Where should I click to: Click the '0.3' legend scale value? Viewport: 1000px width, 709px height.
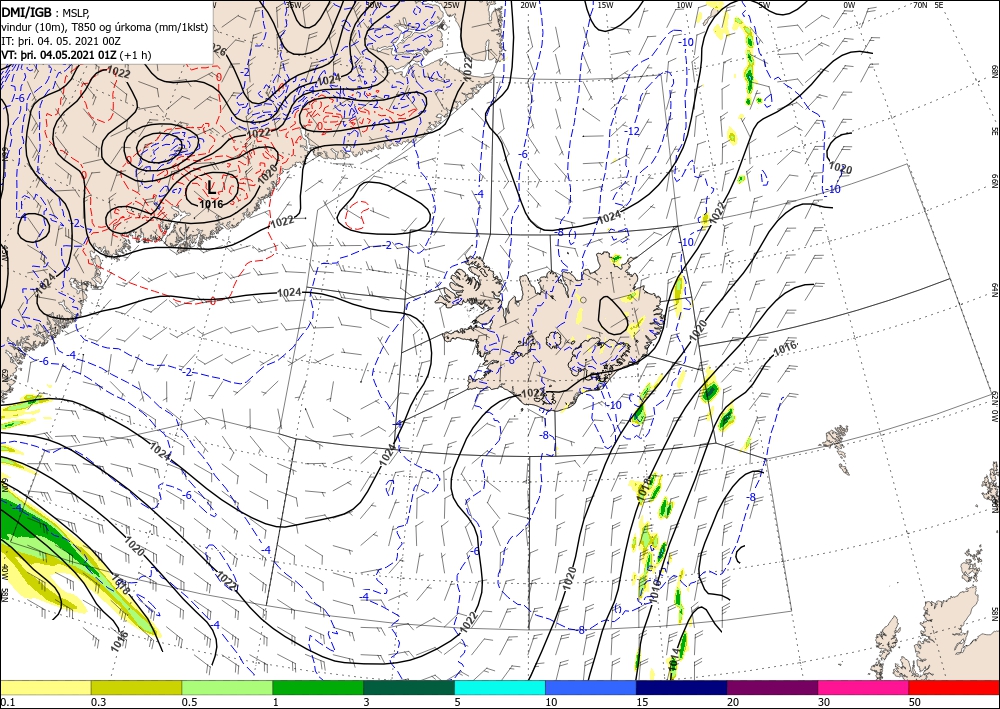coord(98,702)
